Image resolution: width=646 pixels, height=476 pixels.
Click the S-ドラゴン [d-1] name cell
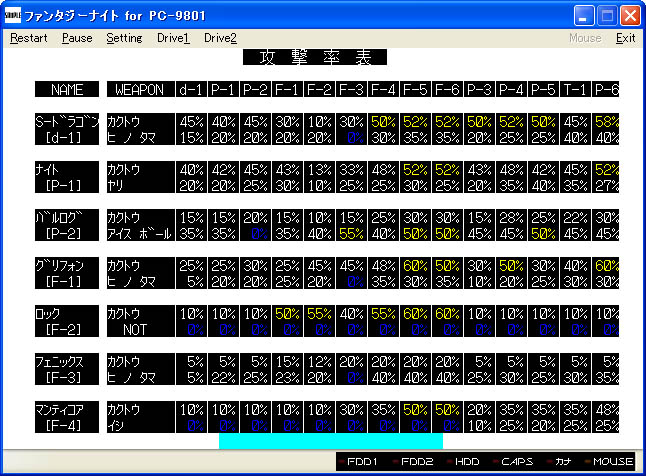pos(67,129)
